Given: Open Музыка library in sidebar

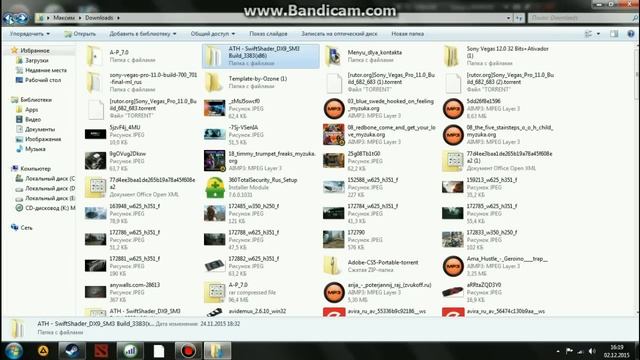Looking at the screenshot, I should pos(35,149).
